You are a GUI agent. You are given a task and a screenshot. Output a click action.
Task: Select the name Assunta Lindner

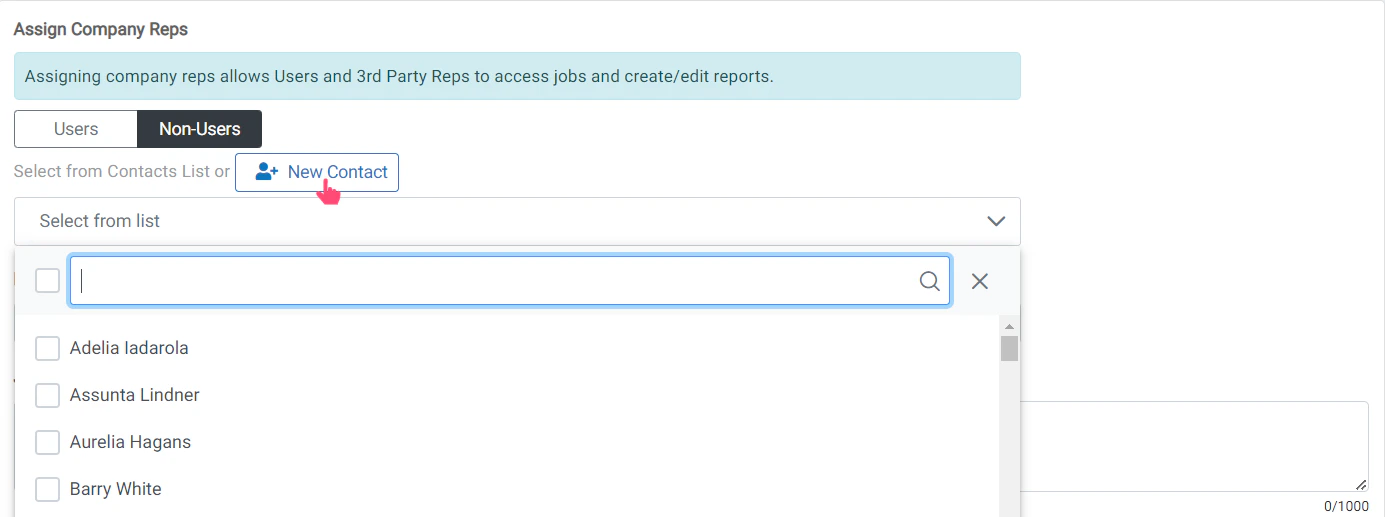135,395
